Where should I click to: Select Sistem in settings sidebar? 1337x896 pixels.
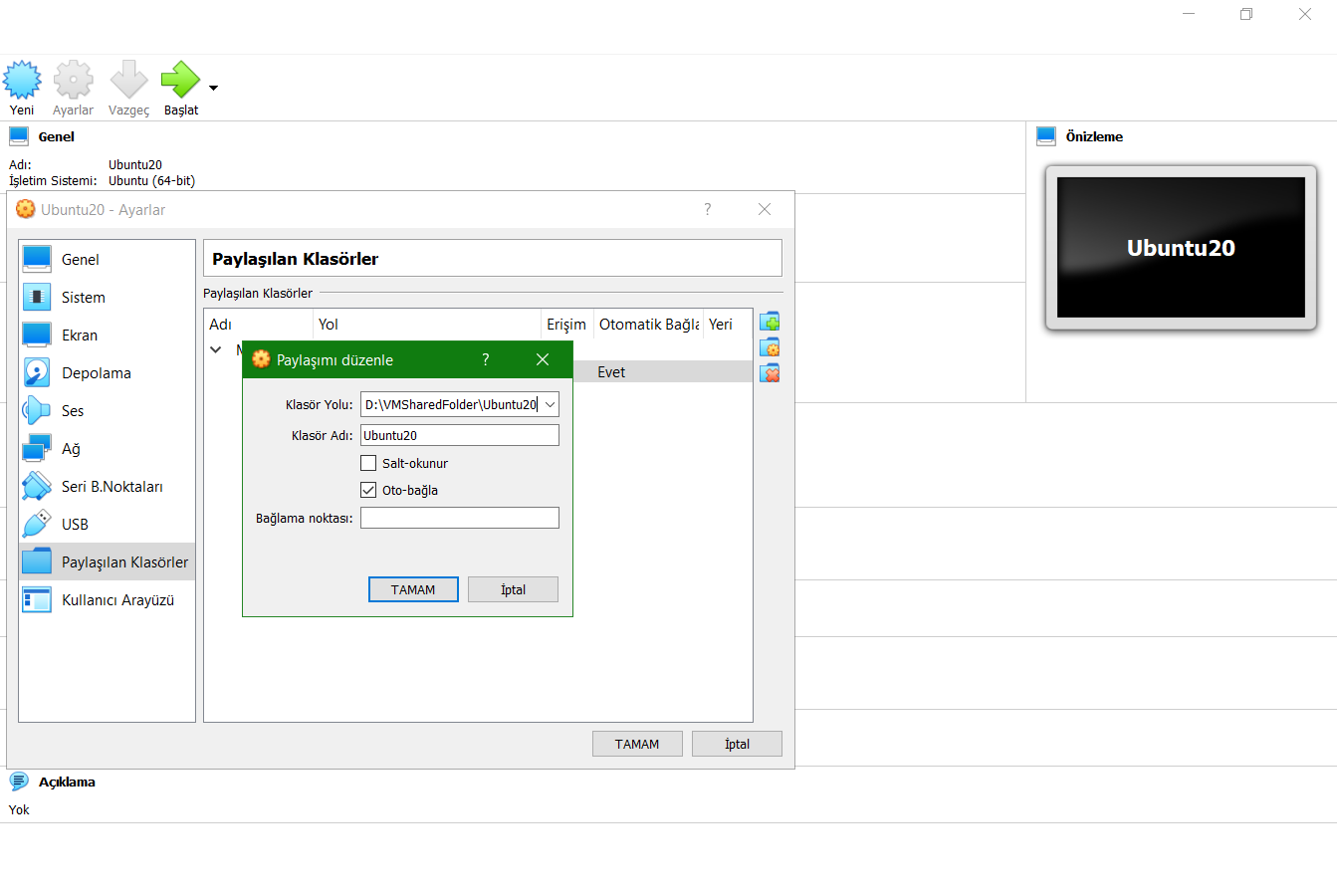[107, 297]
